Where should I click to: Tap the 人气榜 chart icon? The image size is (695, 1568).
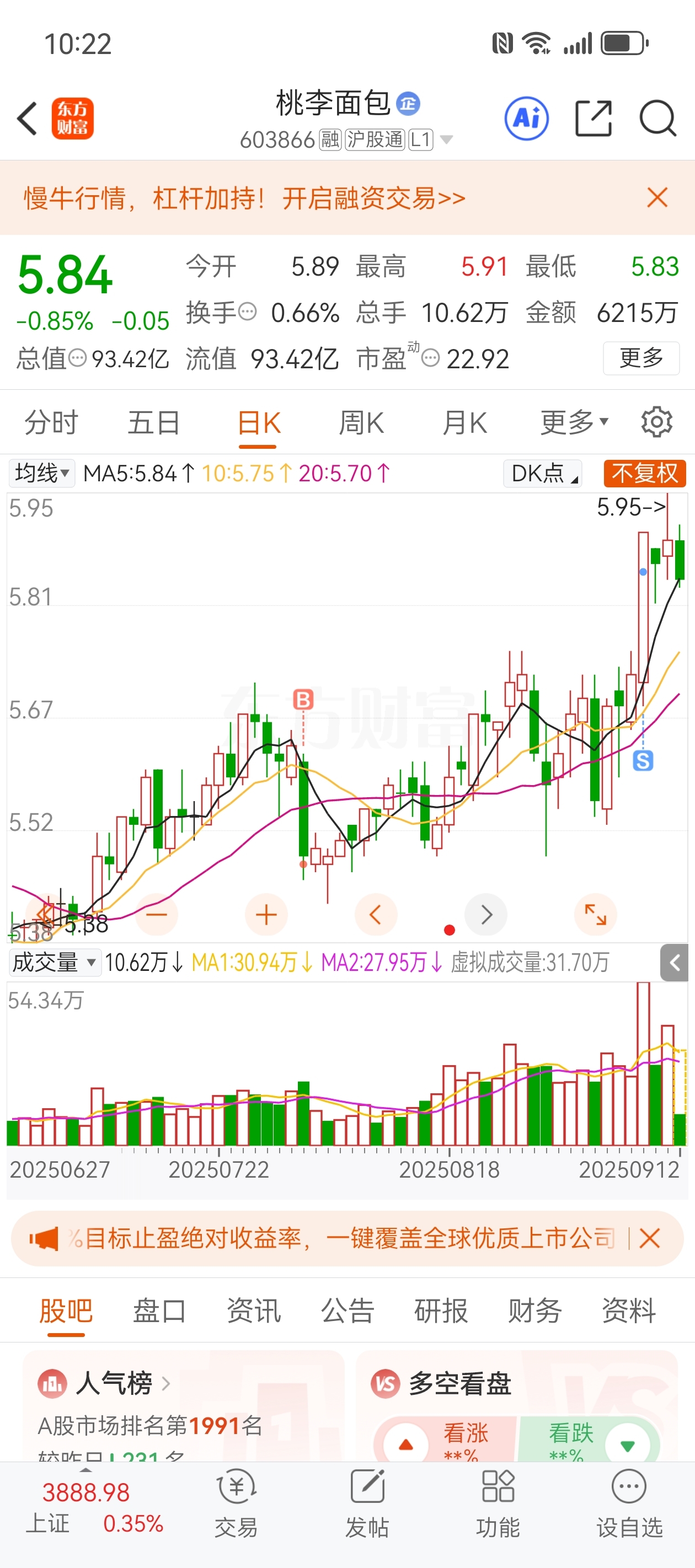[x=52, y=1384]
